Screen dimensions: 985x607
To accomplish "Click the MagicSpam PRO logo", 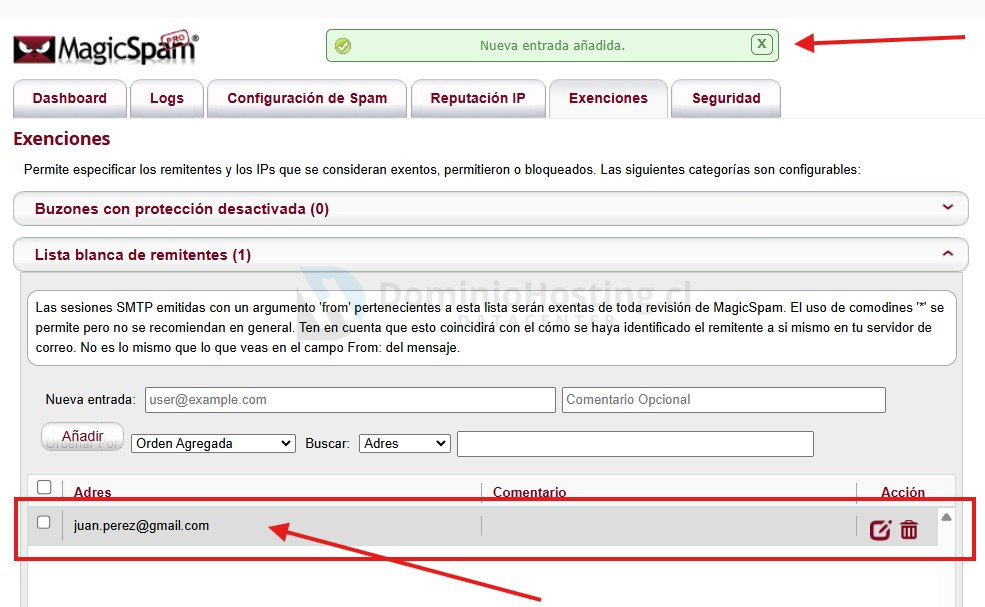I will coord(106,48).
